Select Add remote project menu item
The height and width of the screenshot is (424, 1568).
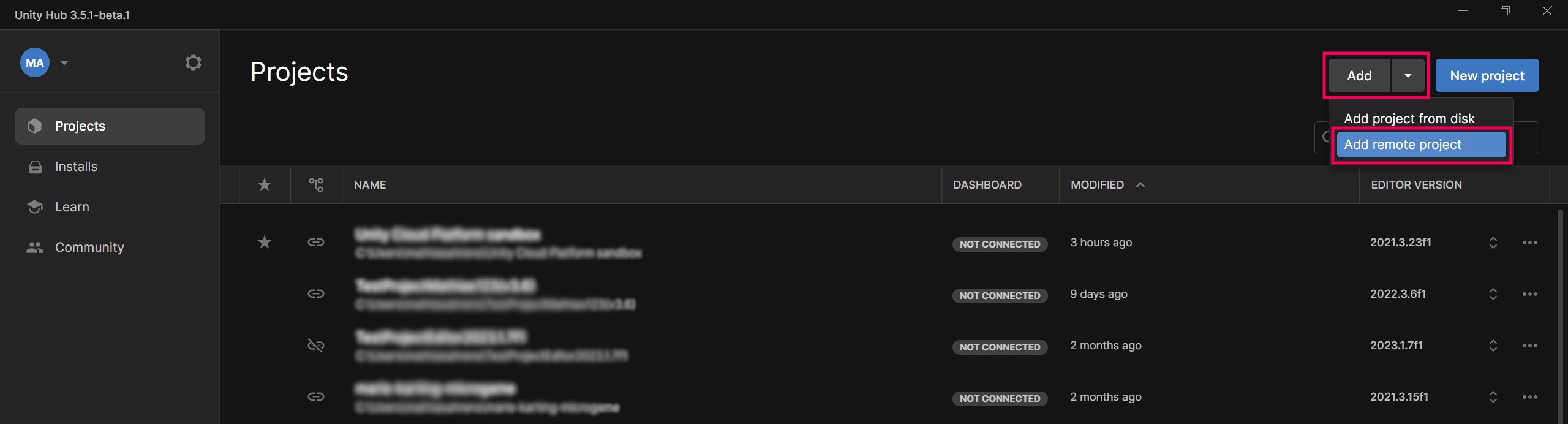[1420, 145]
